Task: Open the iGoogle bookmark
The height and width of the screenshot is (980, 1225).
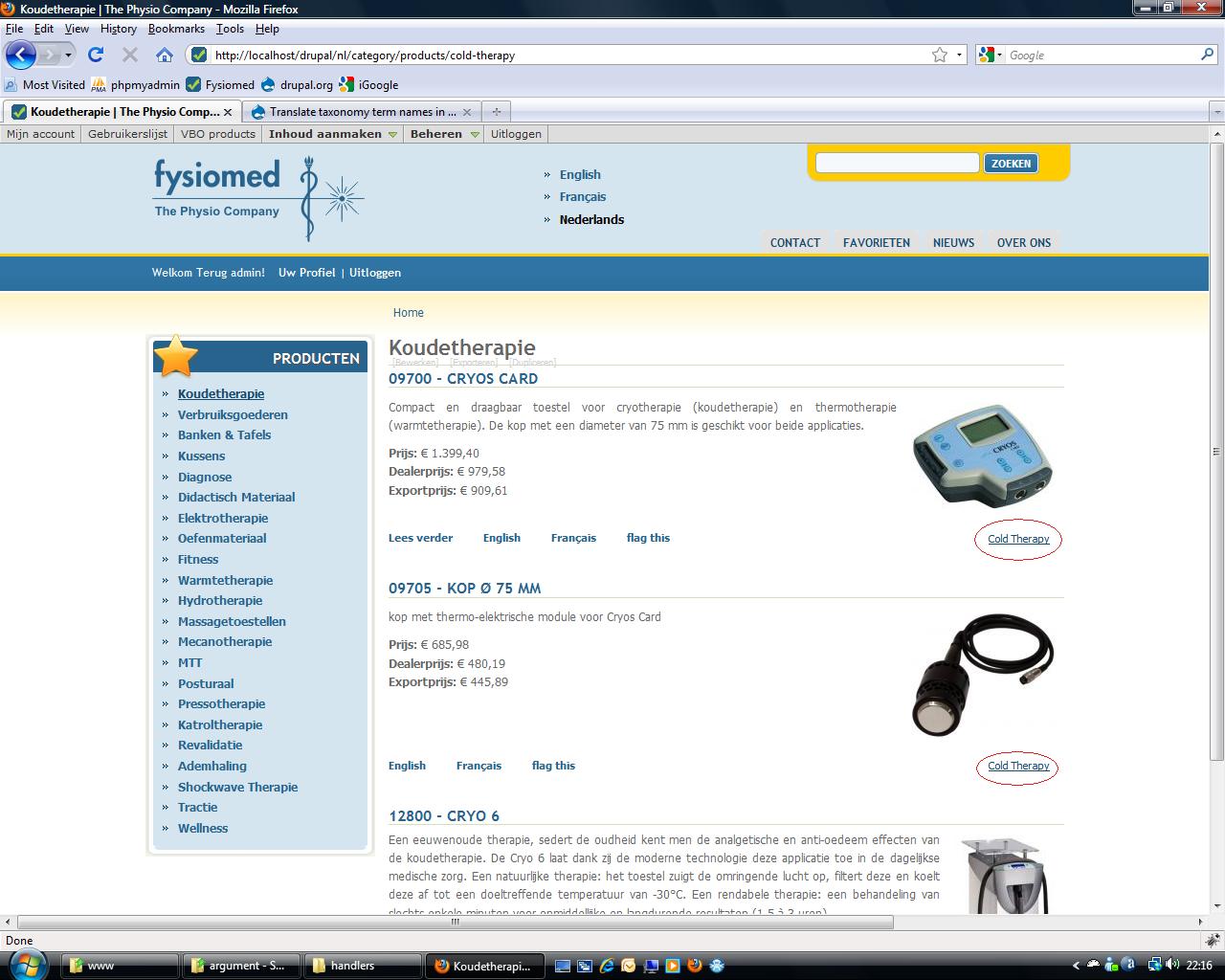Action: 368,84
